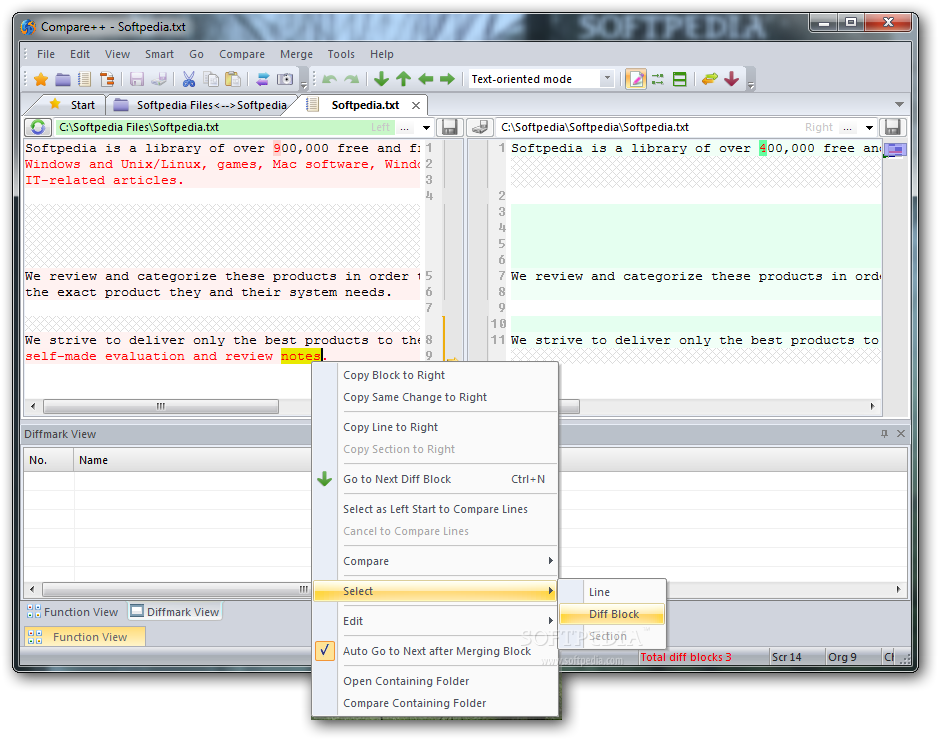
Task: Click the last toolbar overflow options arrow
Action: [x=751, y=84]
